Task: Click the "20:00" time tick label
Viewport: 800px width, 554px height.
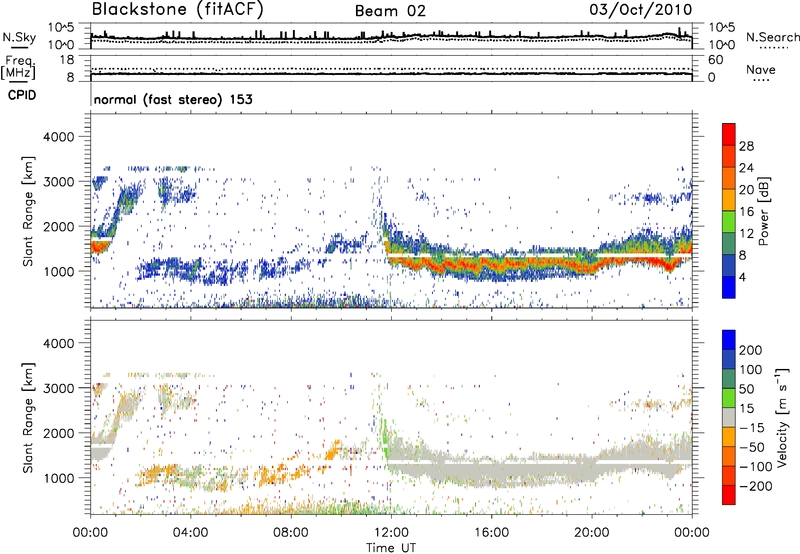Action: (591, 533)
